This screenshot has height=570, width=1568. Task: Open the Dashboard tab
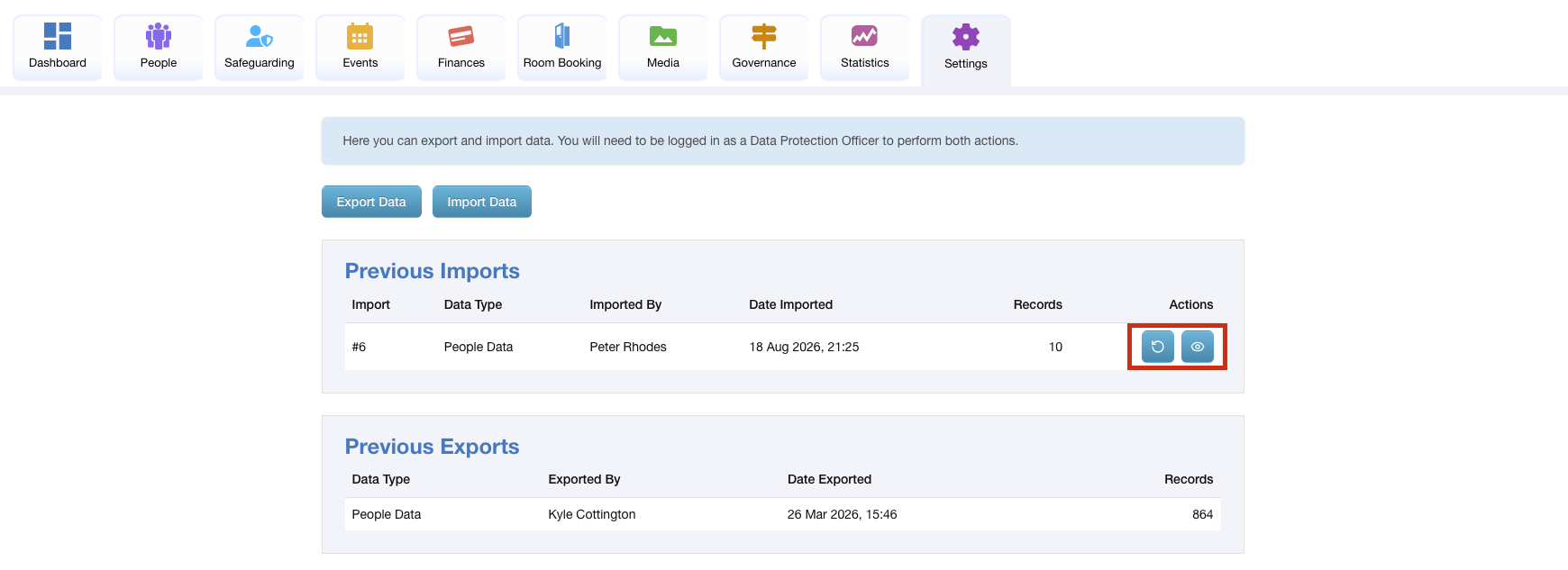(58, 48)
